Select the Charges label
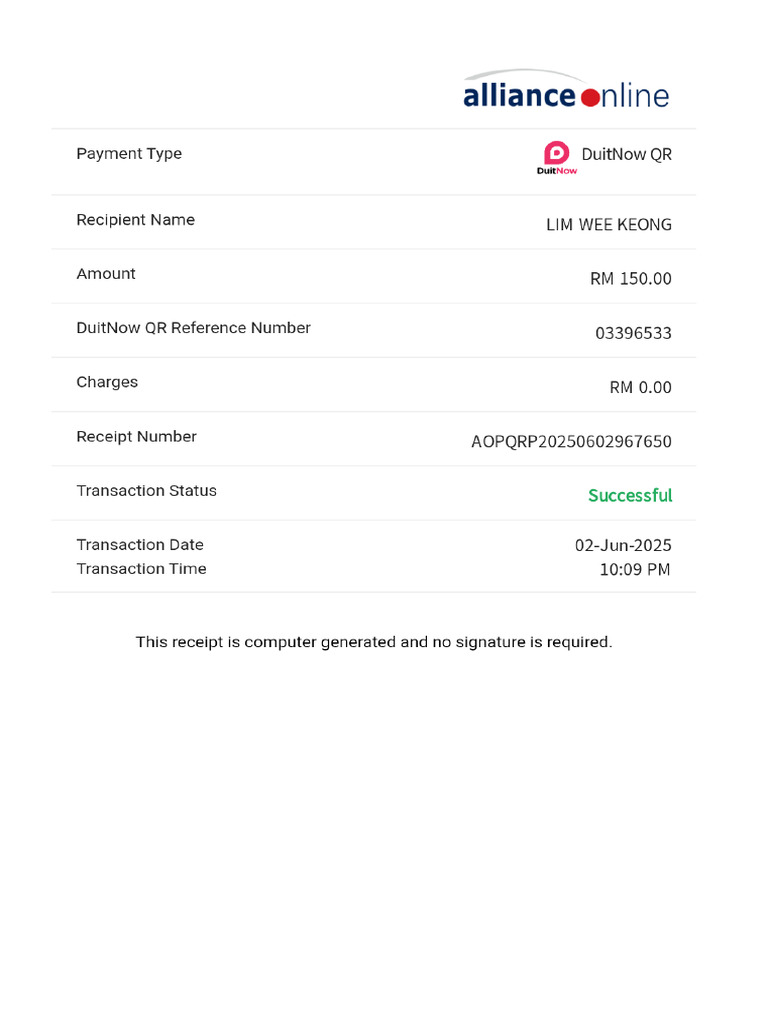 click(x=107, y=382)
